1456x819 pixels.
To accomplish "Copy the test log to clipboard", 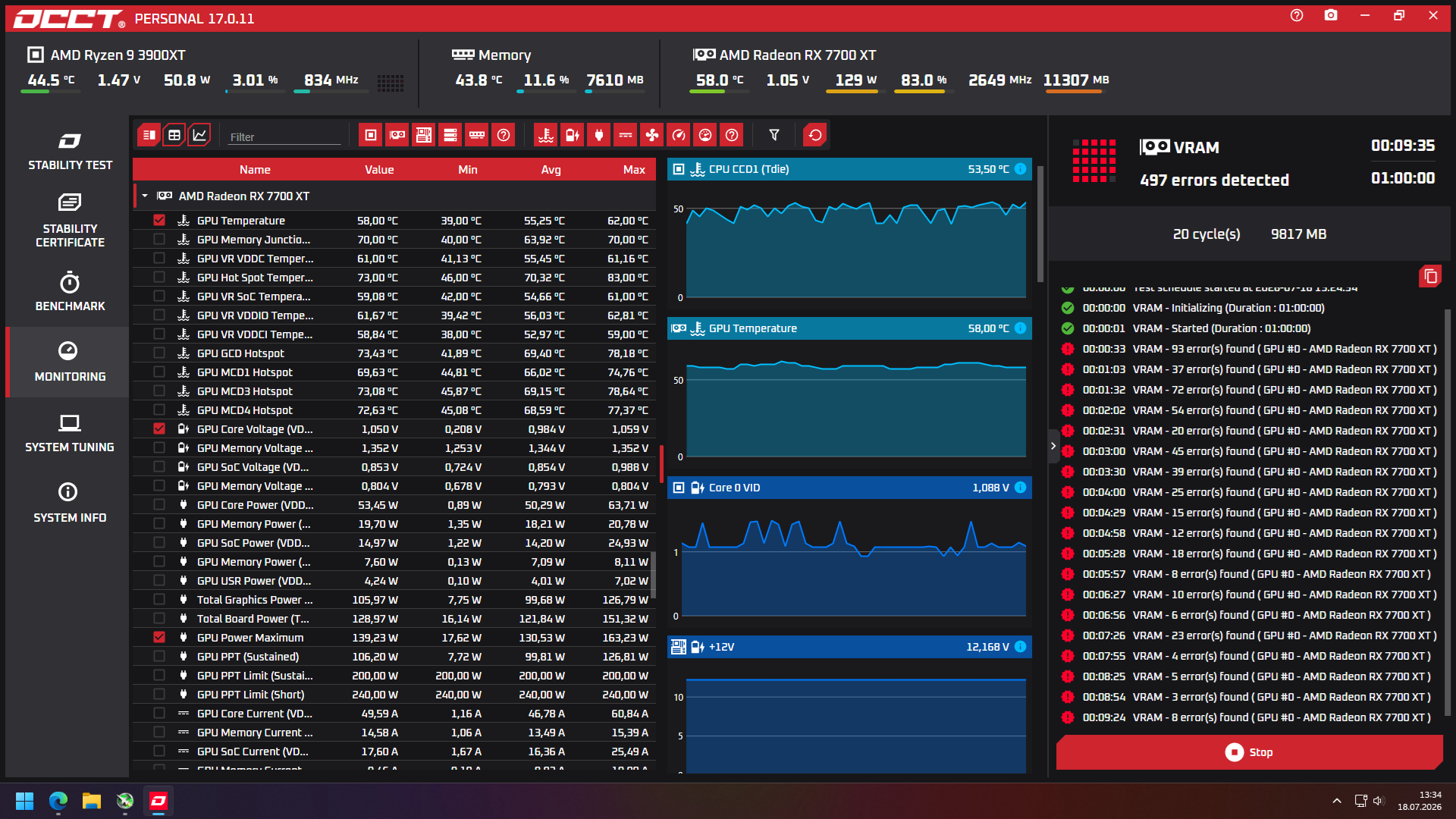I will [1430, 276].
